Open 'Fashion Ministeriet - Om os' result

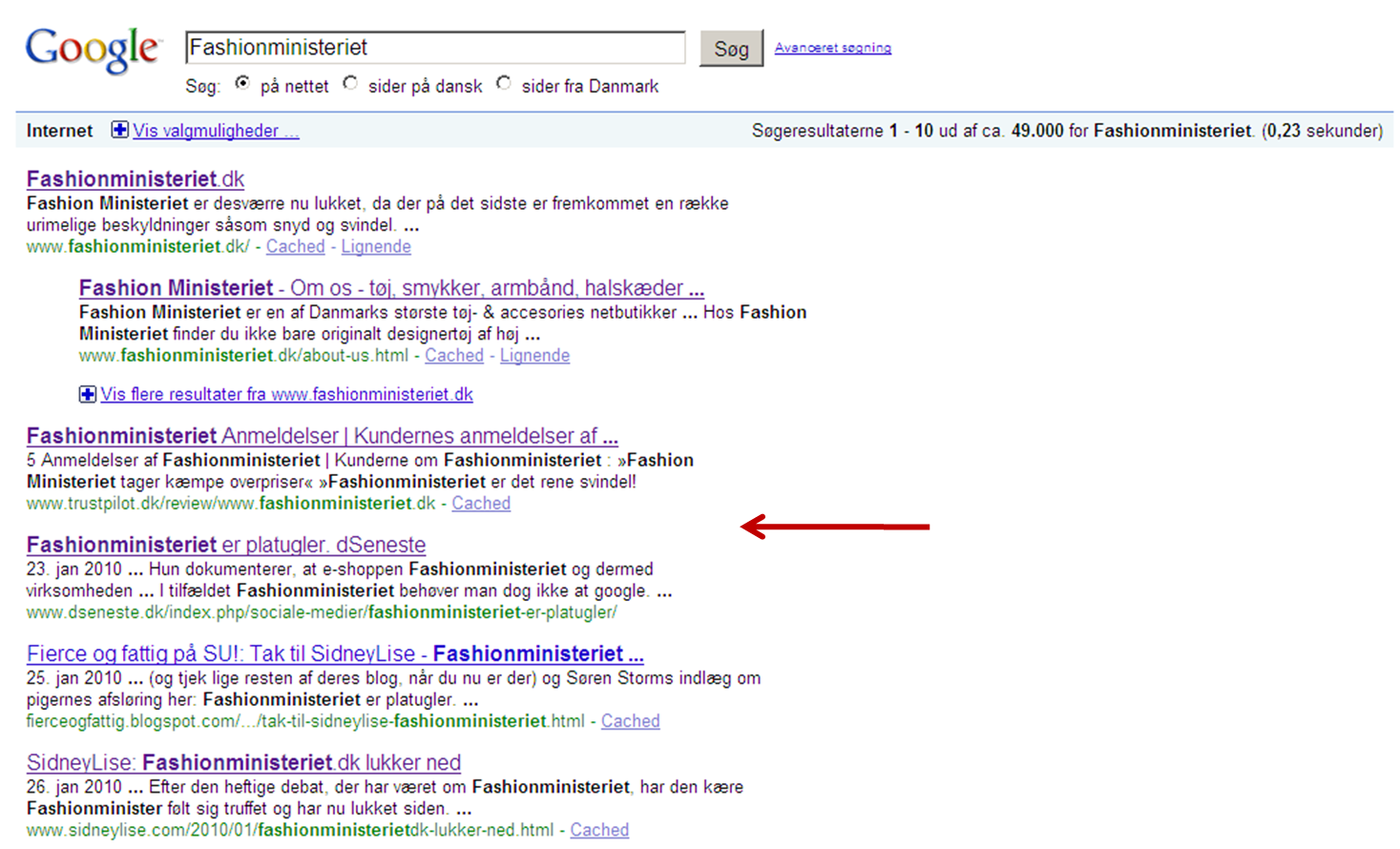click(391, 288)
